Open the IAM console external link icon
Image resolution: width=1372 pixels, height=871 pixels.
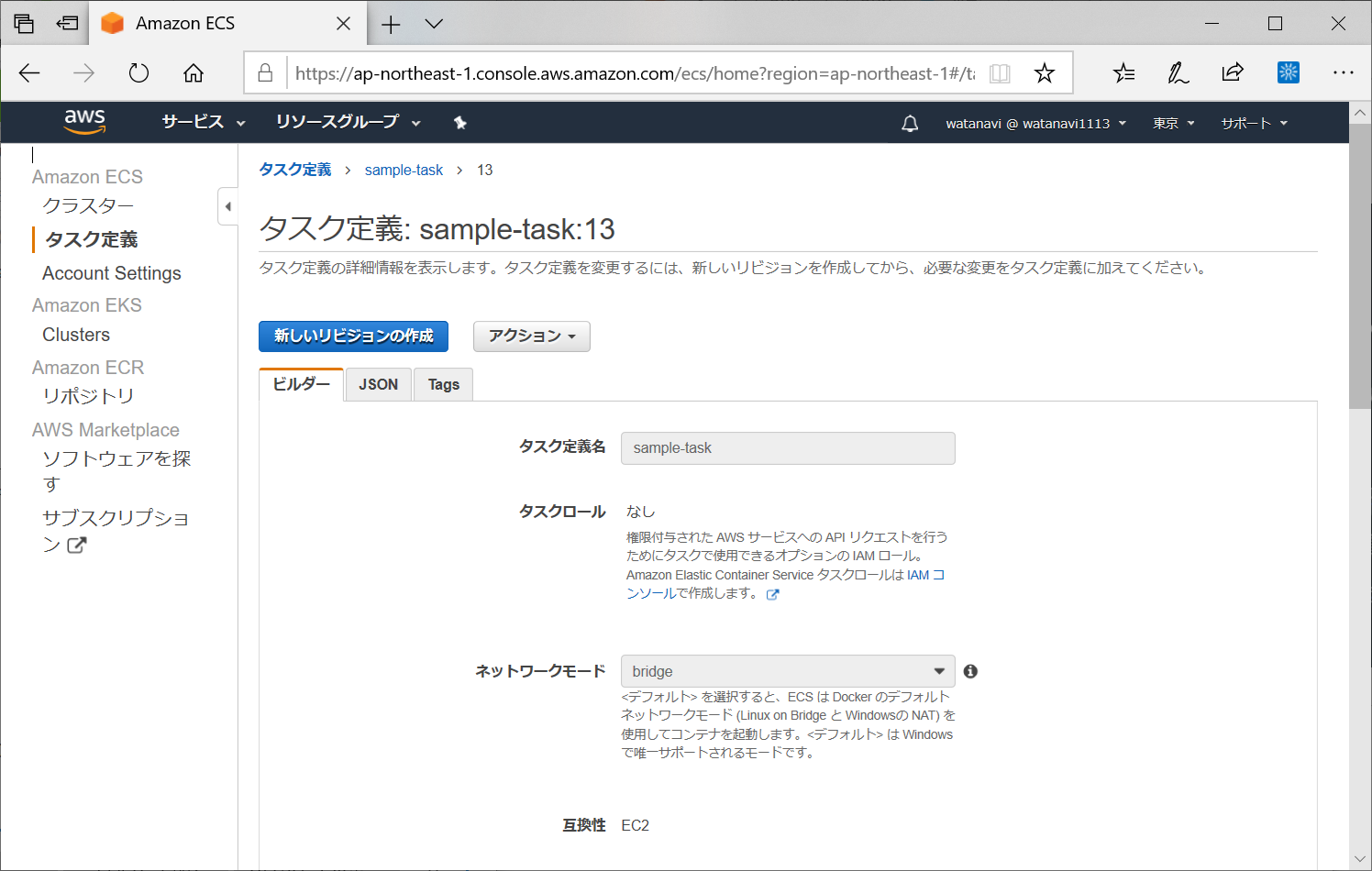pyautogui.click(x=772, y=594)
